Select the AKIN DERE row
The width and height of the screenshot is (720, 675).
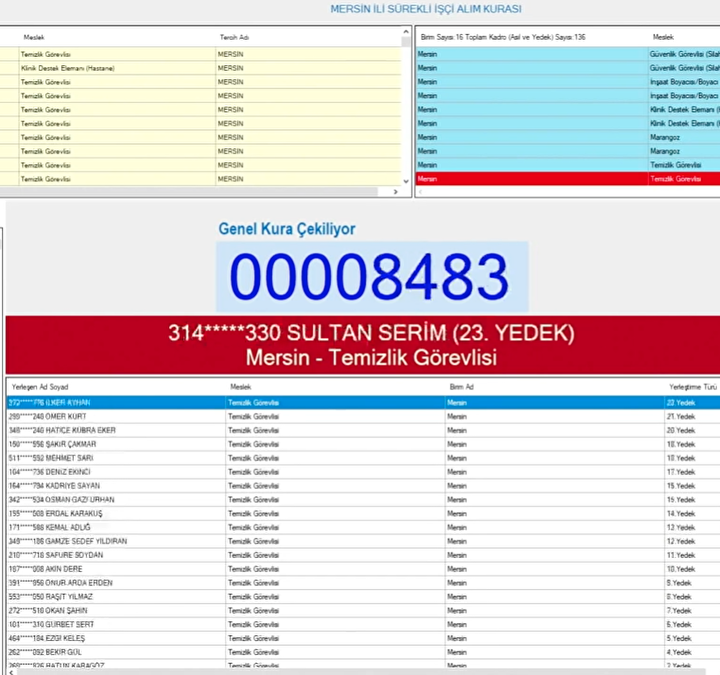click(x=363, y=569)
